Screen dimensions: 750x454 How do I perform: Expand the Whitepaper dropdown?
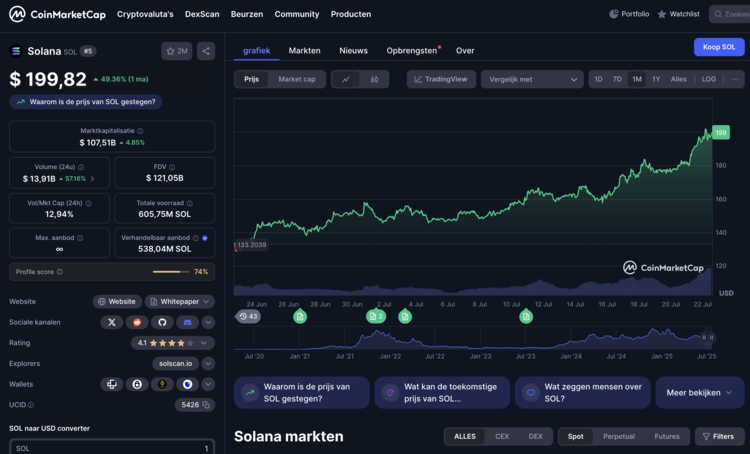(x=179, y=302)
